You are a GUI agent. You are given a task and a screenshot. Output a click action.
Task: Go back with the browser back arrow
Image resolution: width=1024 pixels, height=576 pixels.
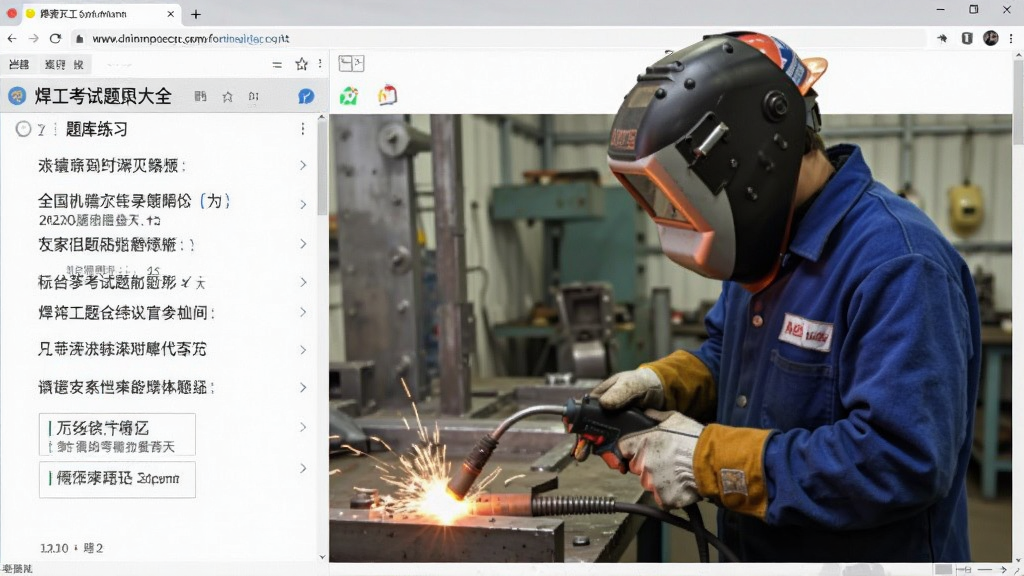pyautogui.click(x=12, y=39)
